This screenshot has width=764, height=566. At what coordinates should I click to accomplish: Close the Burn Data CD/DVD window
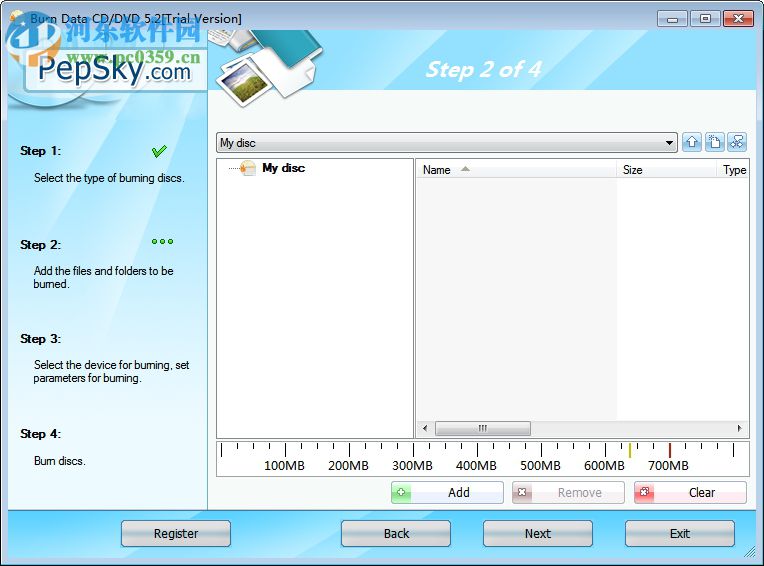738,19
